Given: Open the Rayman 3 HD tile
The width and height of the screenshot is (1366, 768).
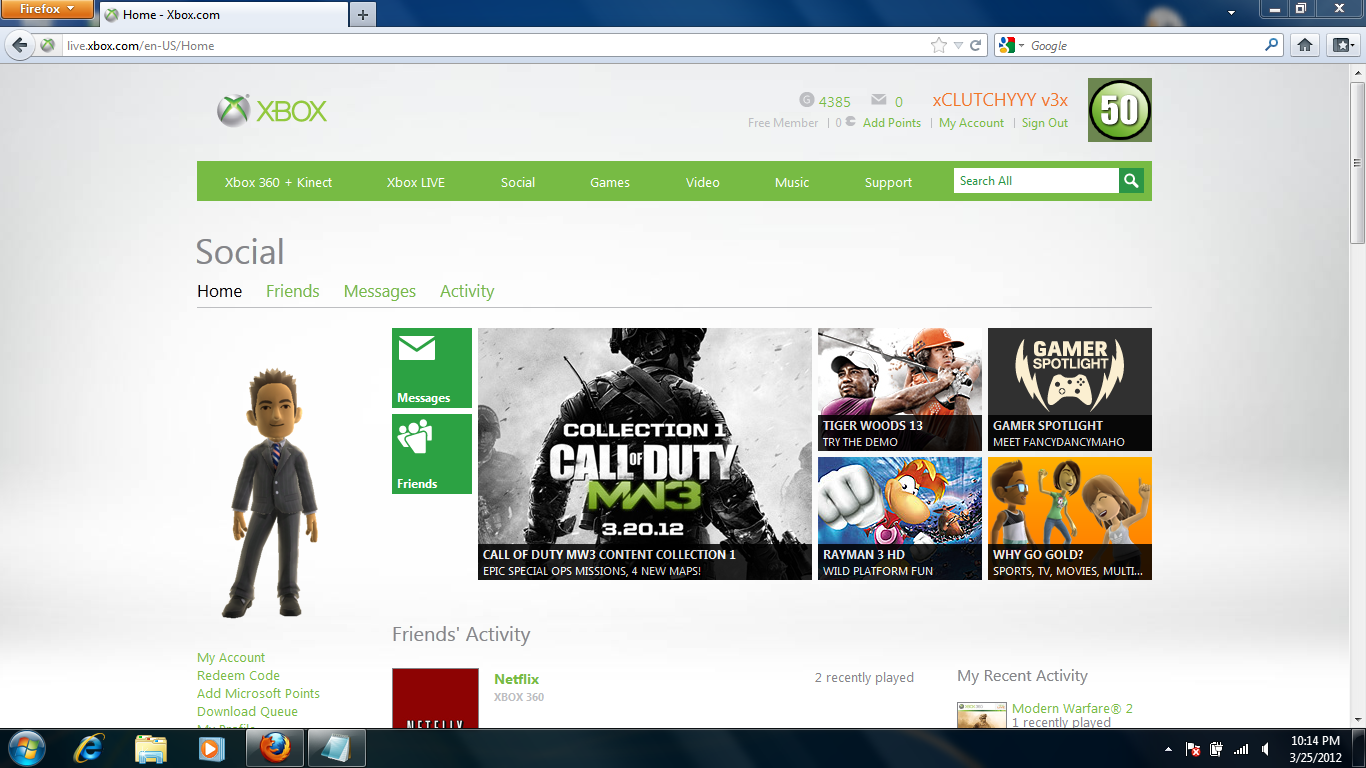Looking at the screenshot, I should pos(900,518).
